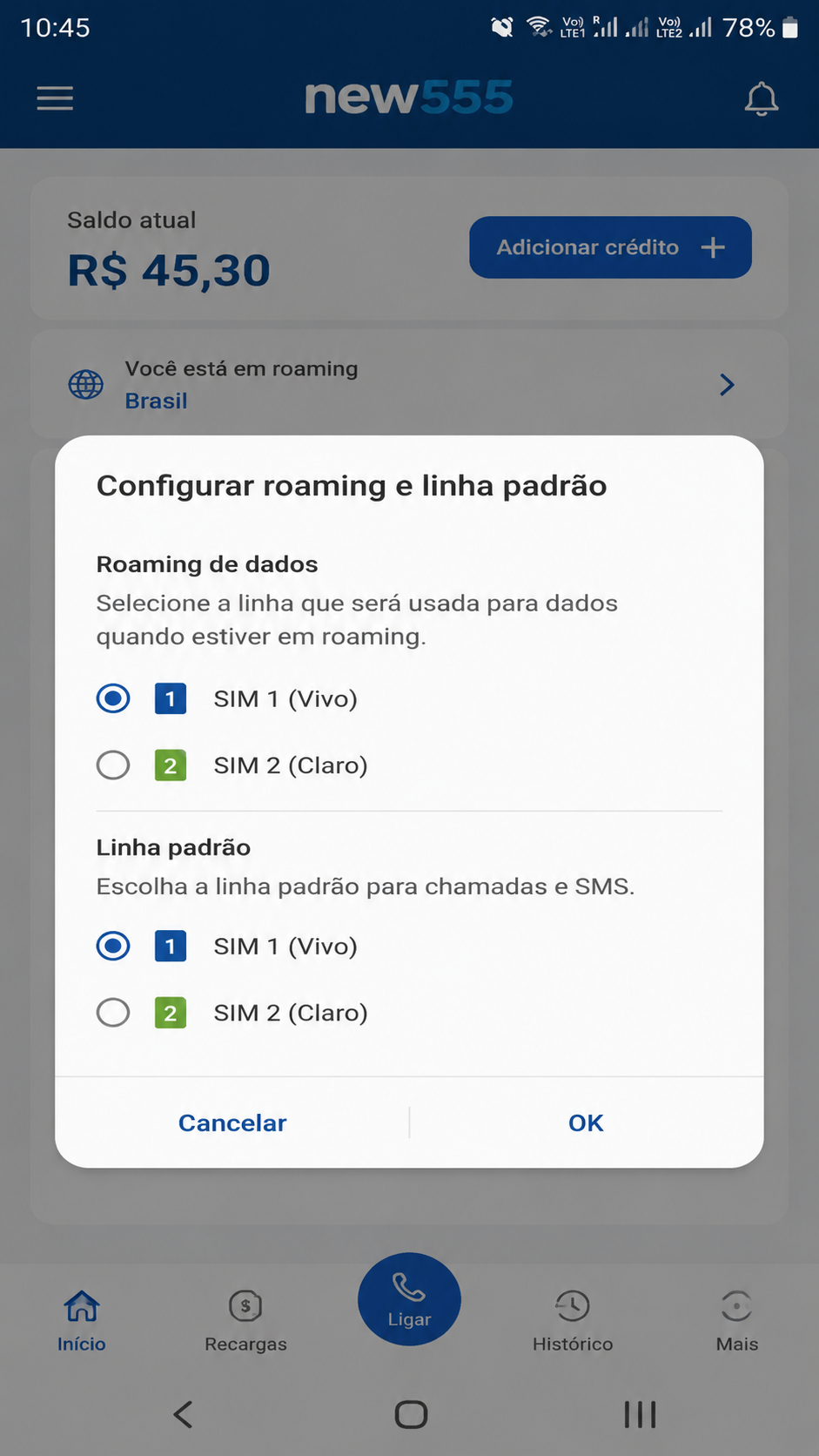819x1456 pixels.
Task: Open the hamburger menu icon
Action: (x=55, y=98)
